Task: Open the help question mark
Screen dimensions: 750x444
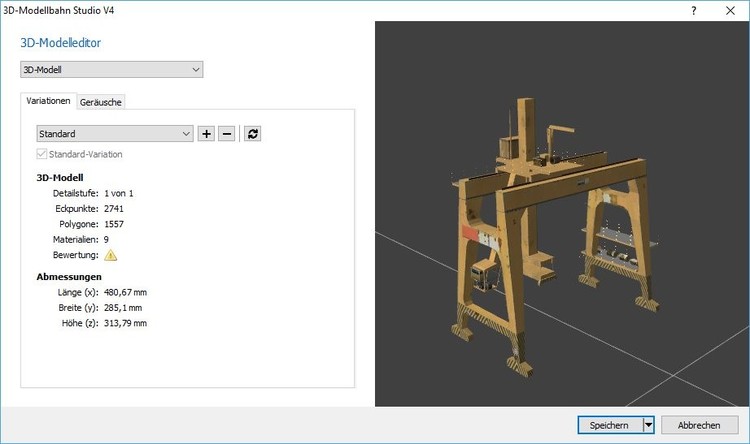Action: 694,11
